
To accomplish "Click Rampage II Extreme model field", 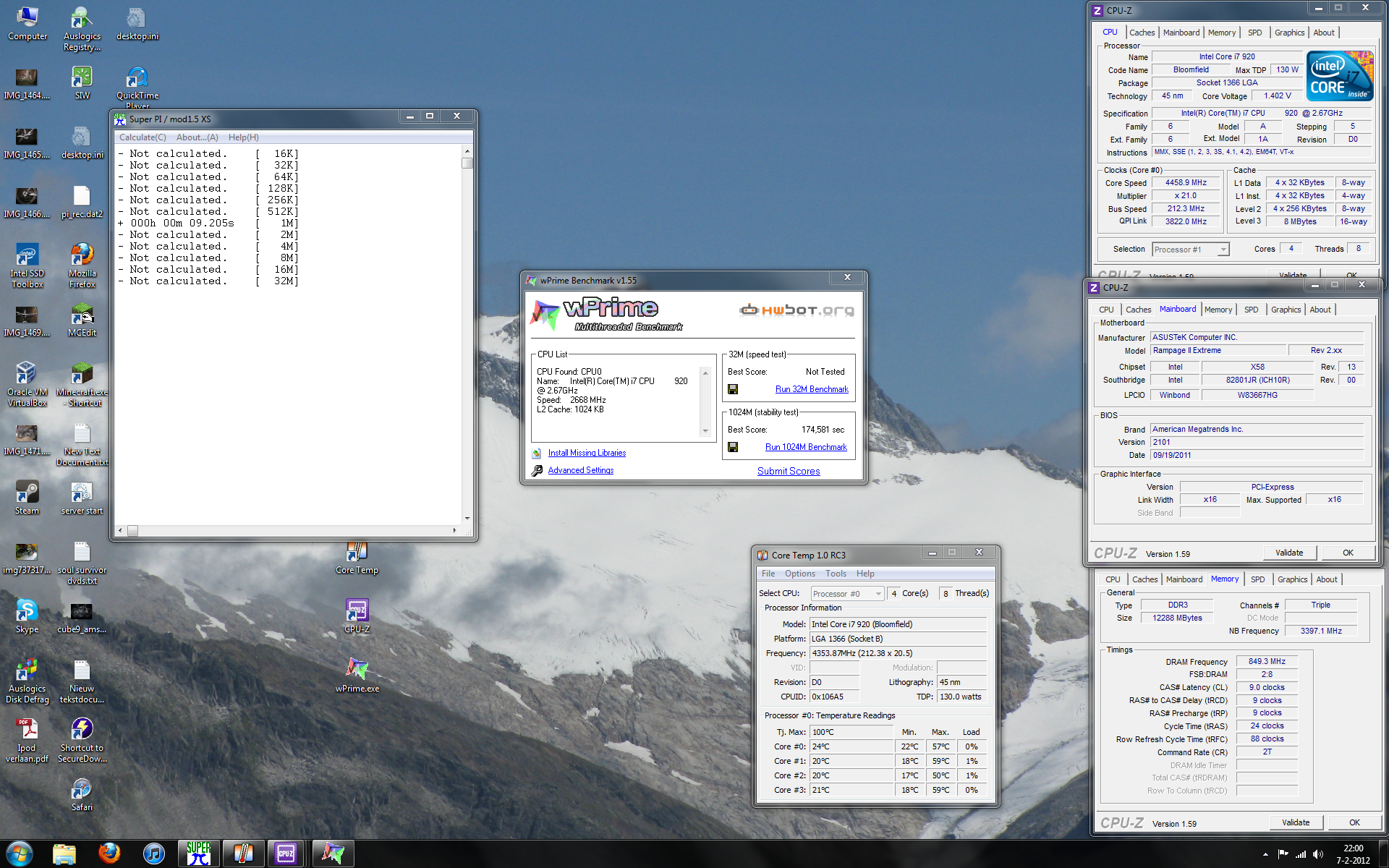I will [1218, 350].
